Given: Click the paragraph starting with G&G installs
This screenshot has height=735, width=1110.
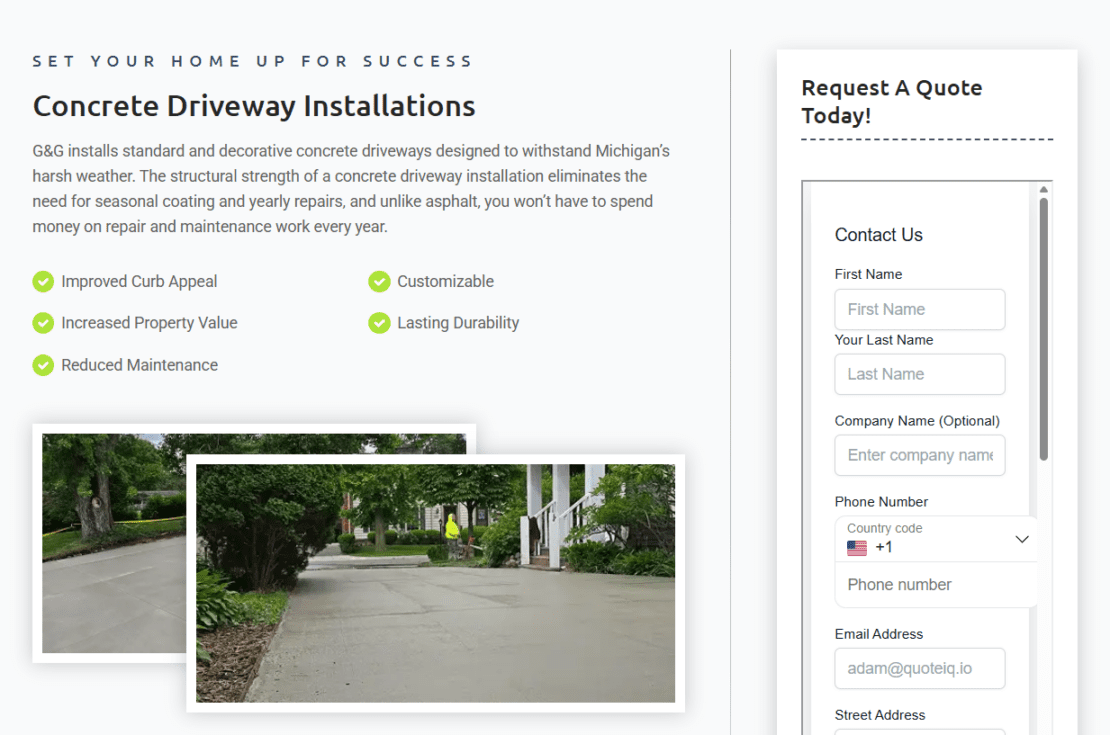Looking at the screenshot, I should (x=351, y=188).
